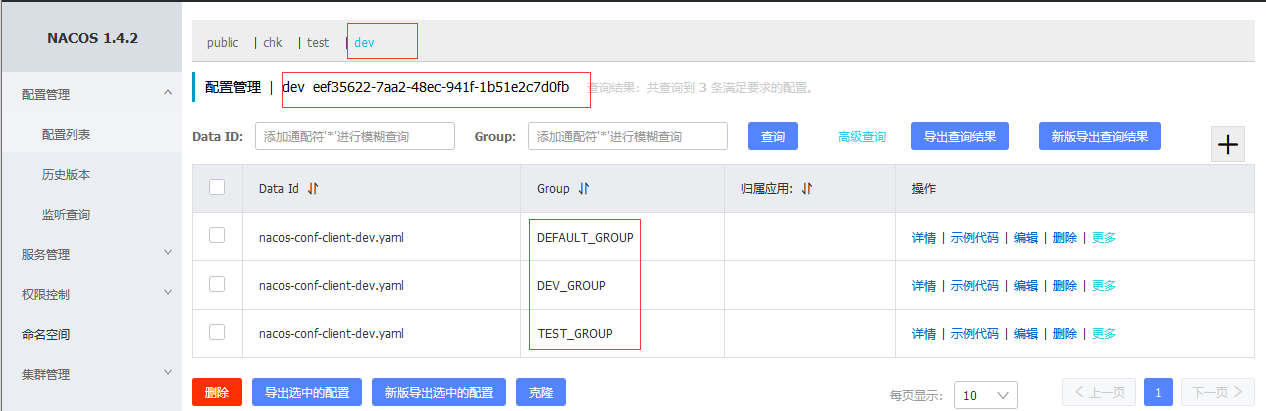Click the blue 查询 button
Image resolution: width=1266 pixels, height=411 pixels.
tap(773, 137)
